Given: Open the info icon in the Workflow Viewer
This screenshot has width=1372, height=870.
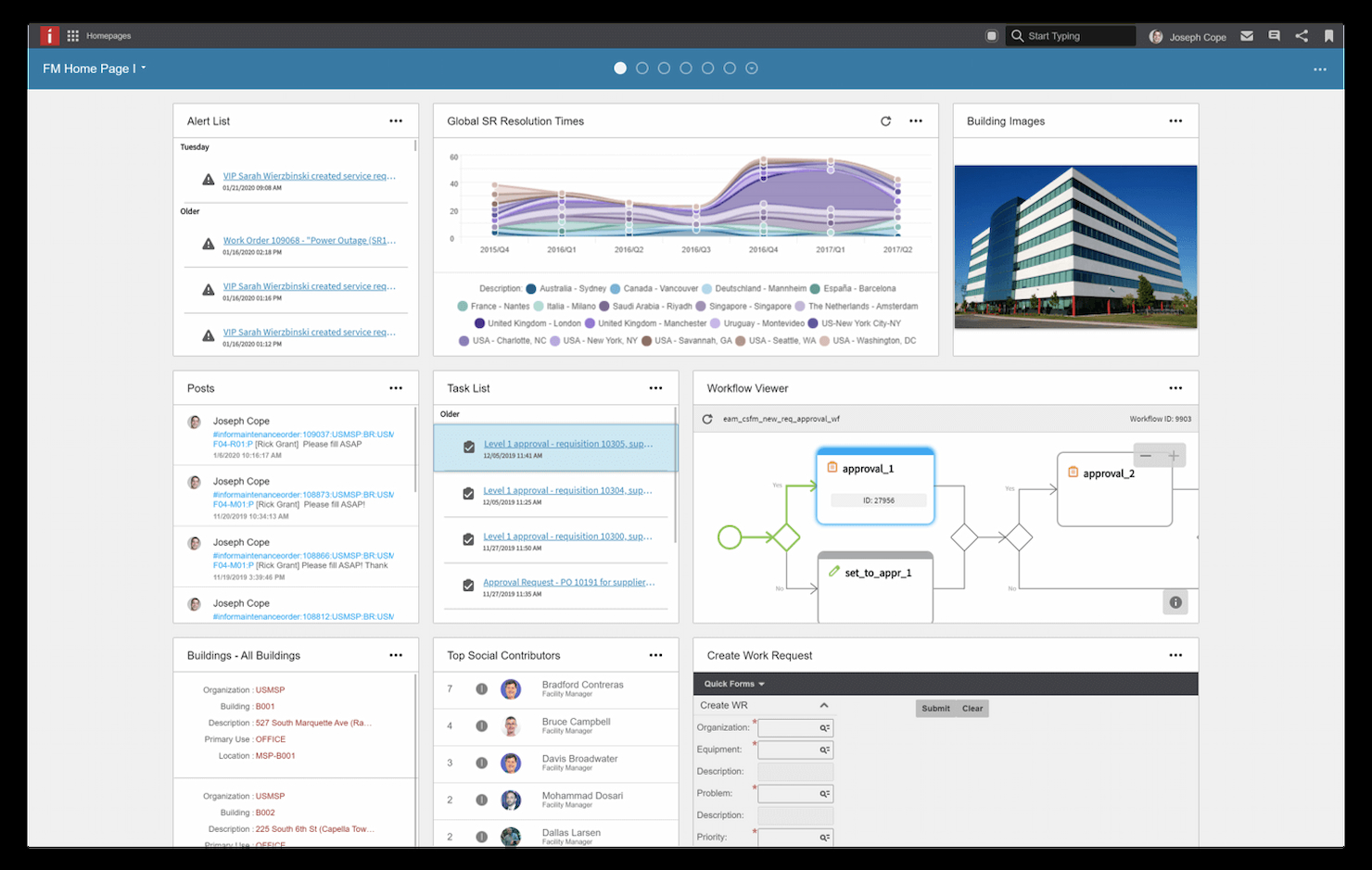Looking at the screenshot, I should pyautogui.click(x=1175, y=601).
